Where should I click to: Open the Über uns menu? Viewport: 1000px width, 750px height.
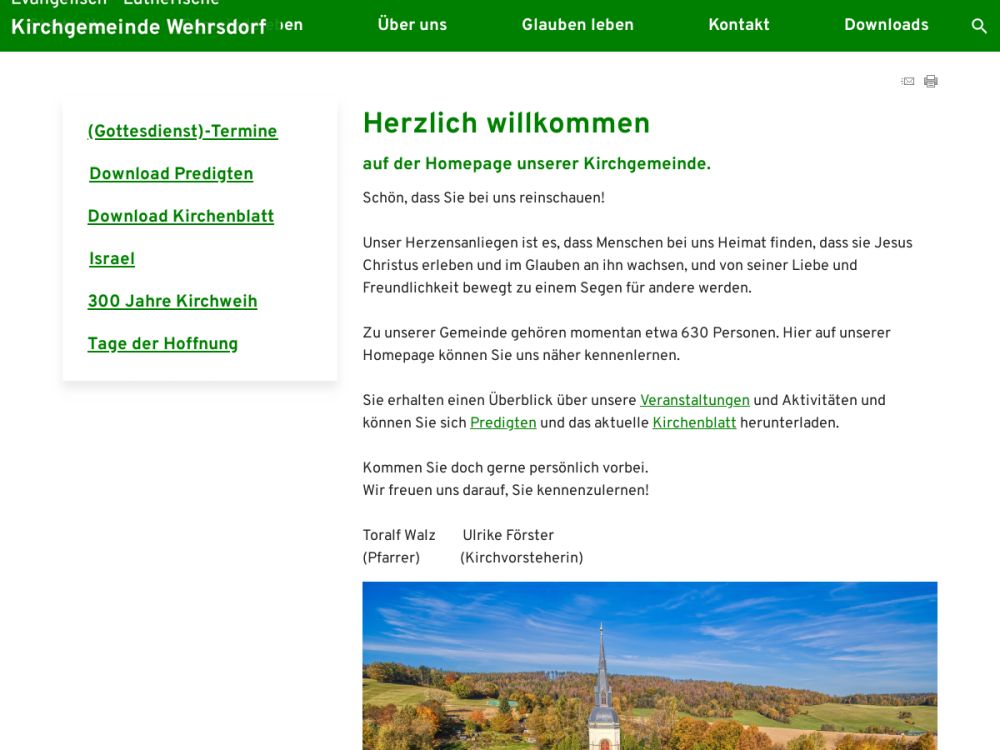[412, 25]
